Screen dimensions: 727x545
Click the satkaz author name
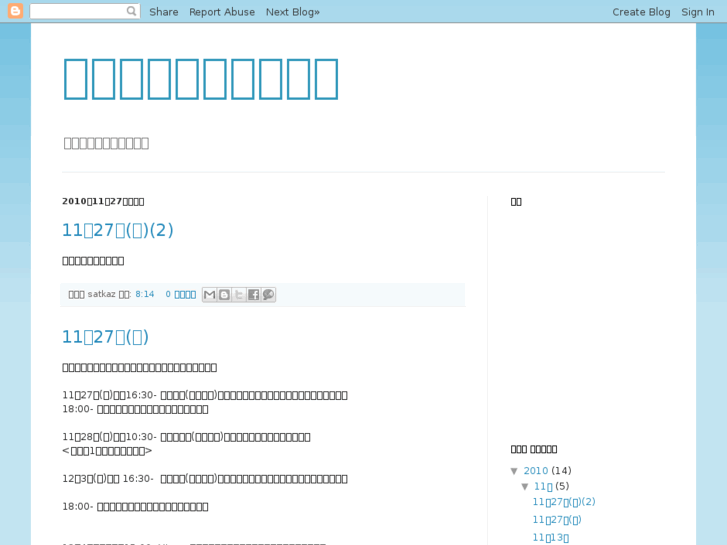[102, 294]
